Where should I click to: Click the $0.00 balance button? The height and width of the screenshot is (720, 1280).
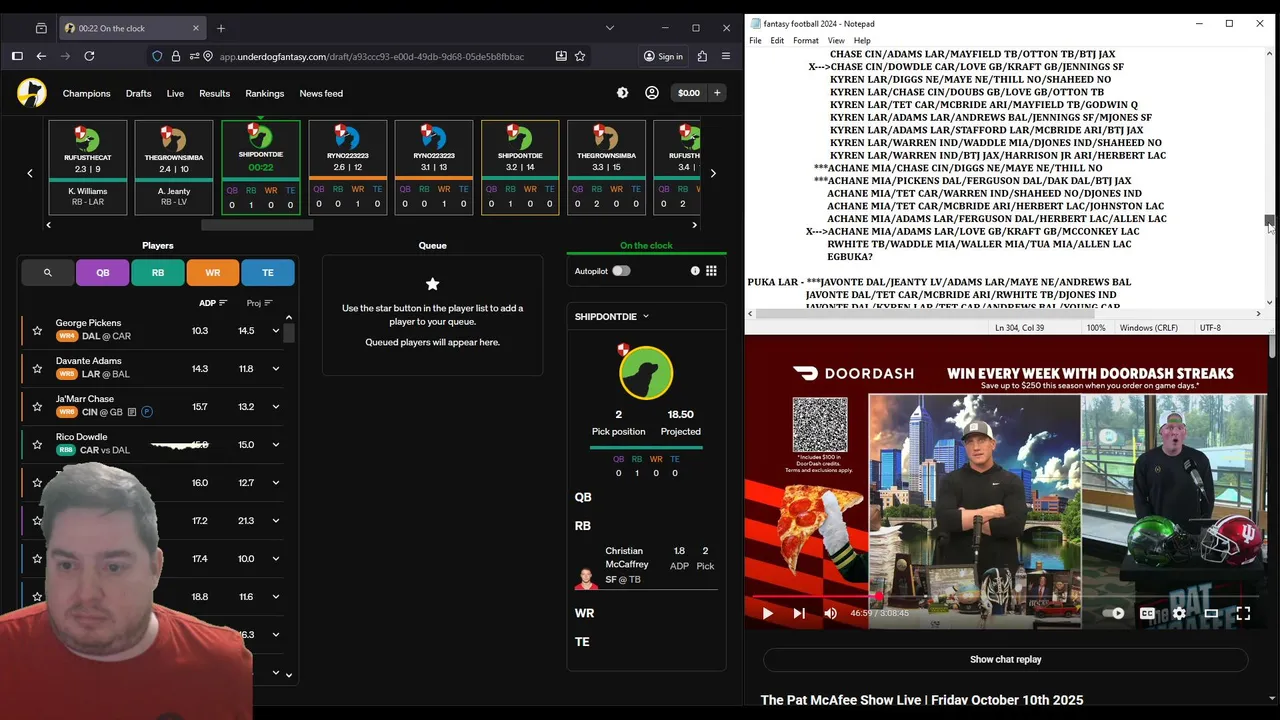689,93
